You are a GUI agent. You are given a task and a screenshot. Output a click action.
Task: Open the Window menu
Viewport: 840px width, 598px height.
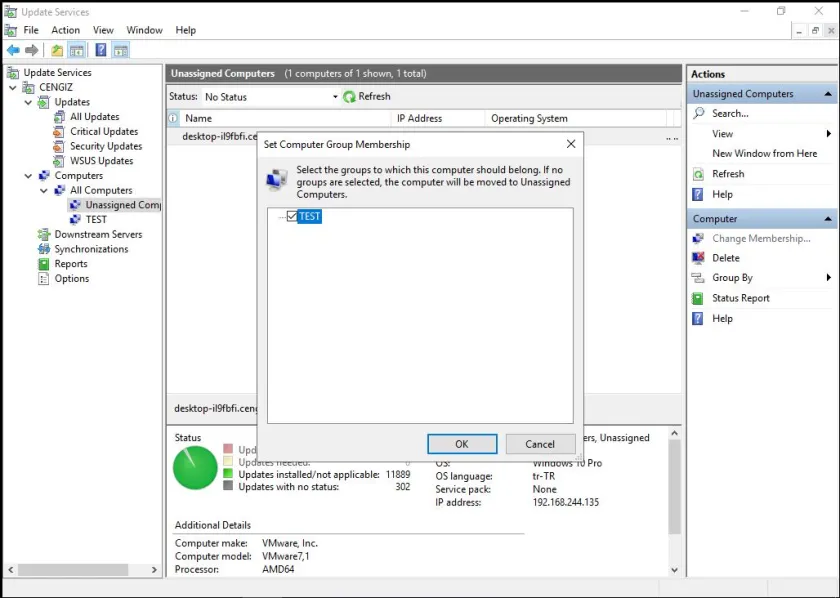click(144, 30)
